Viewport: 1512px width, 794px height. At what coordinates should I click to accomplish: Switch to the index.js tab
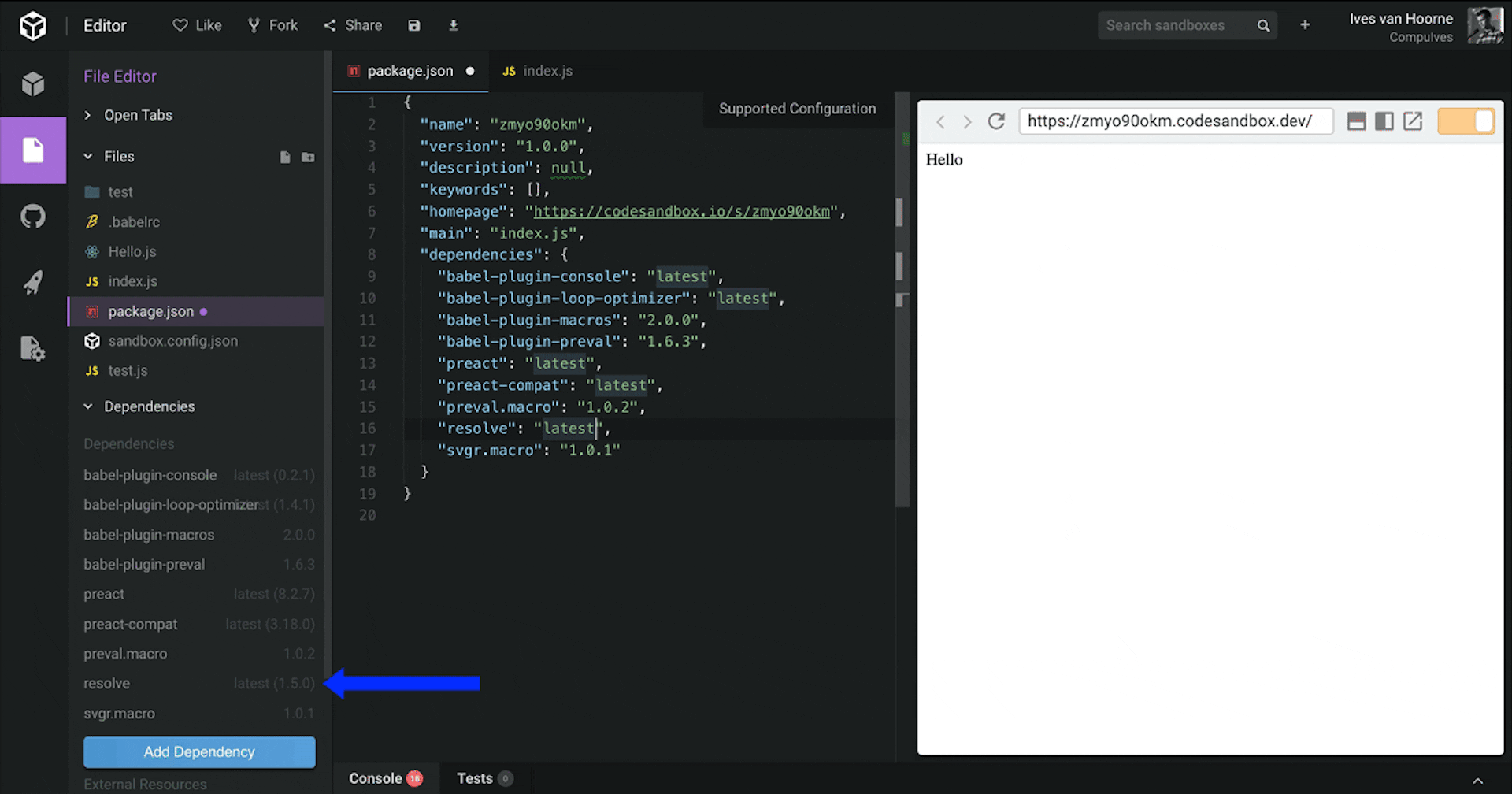[547, 70]
